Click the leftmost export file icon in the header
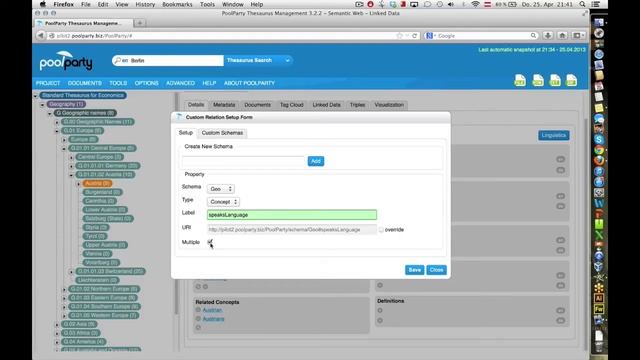 coord(520,80)
